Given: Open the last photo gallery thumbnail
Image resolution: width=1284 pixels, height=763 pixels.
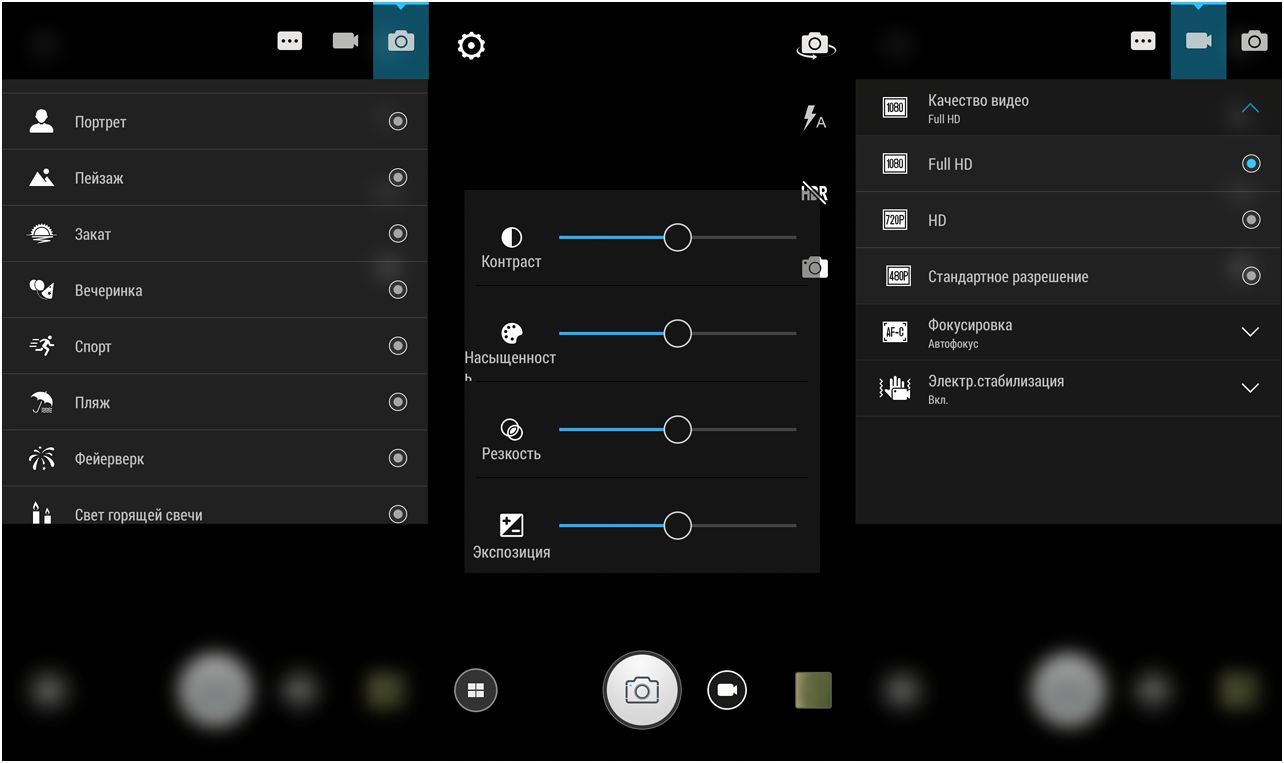Looking at the screenshot, I should point(813,690).
